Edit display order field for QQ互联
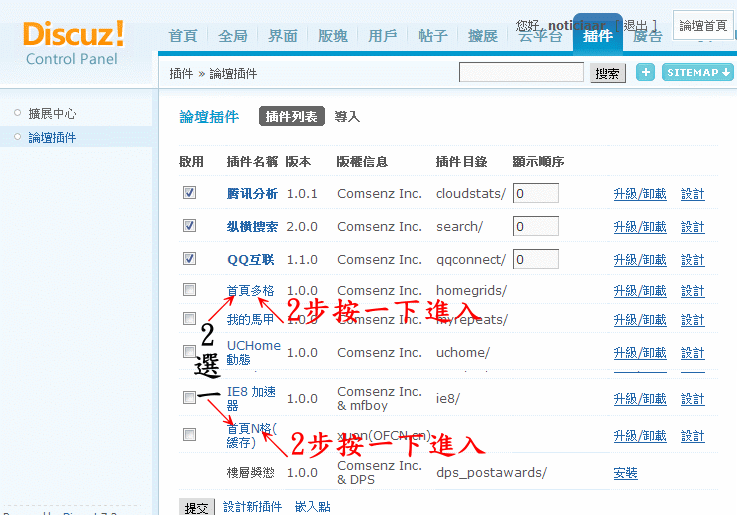Image resolution: width=737 pixels, height=515 pixels. pos(536,259)
